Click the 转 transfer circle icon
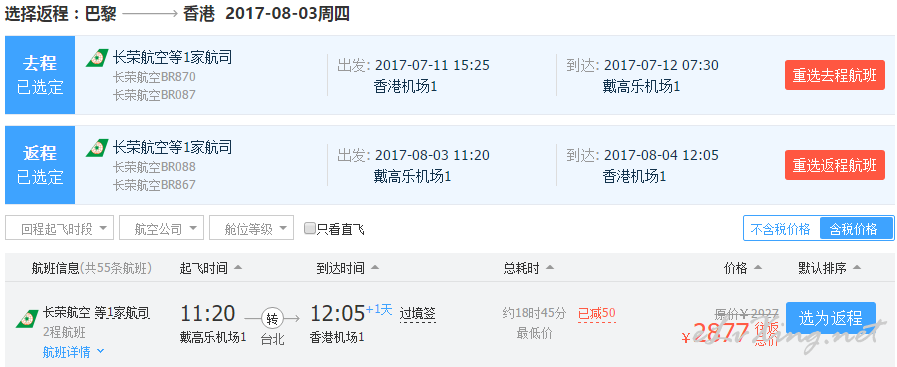 (272, 318)
